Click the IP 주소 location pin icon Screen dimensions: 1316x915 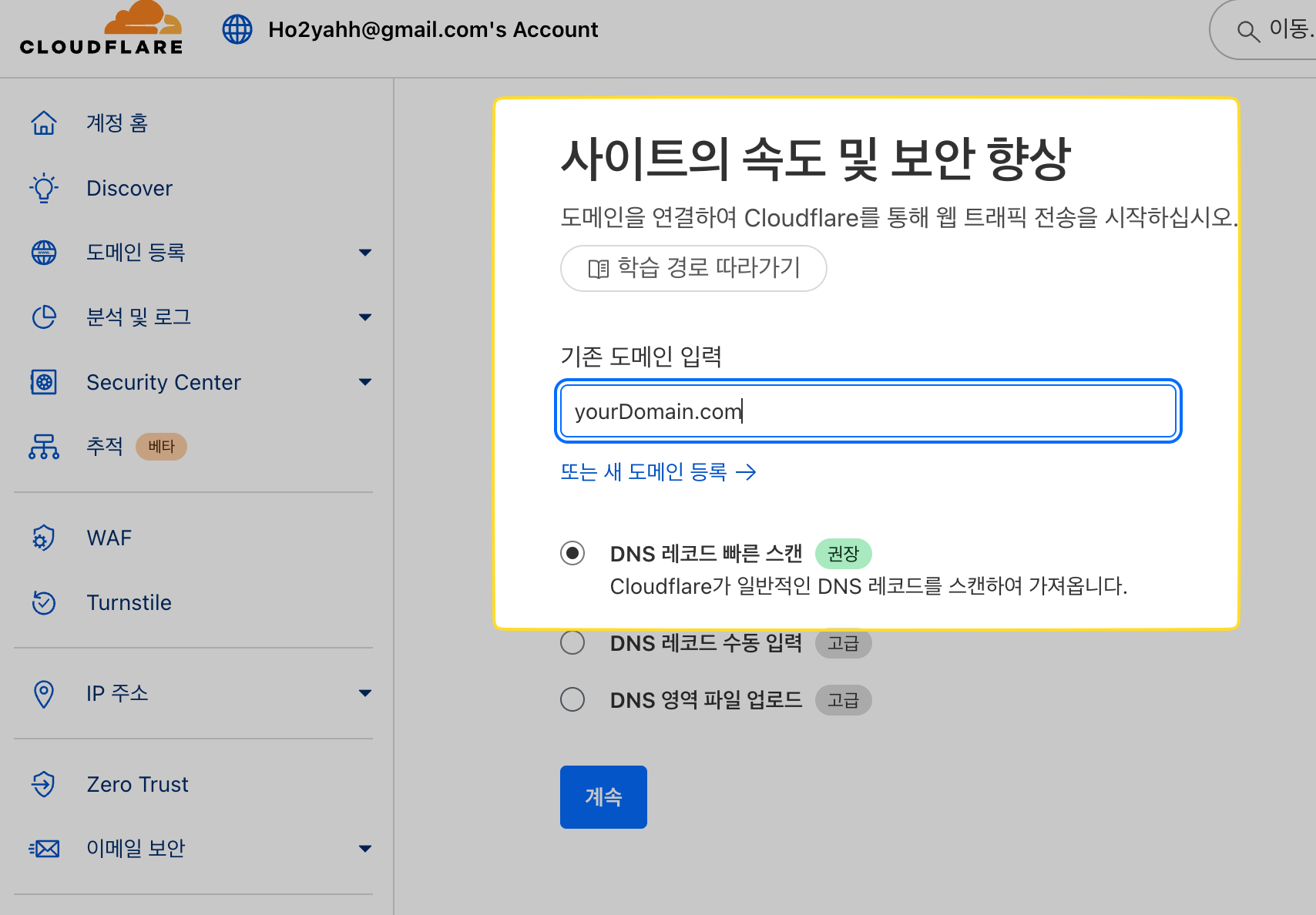click(x=44, y=694)
